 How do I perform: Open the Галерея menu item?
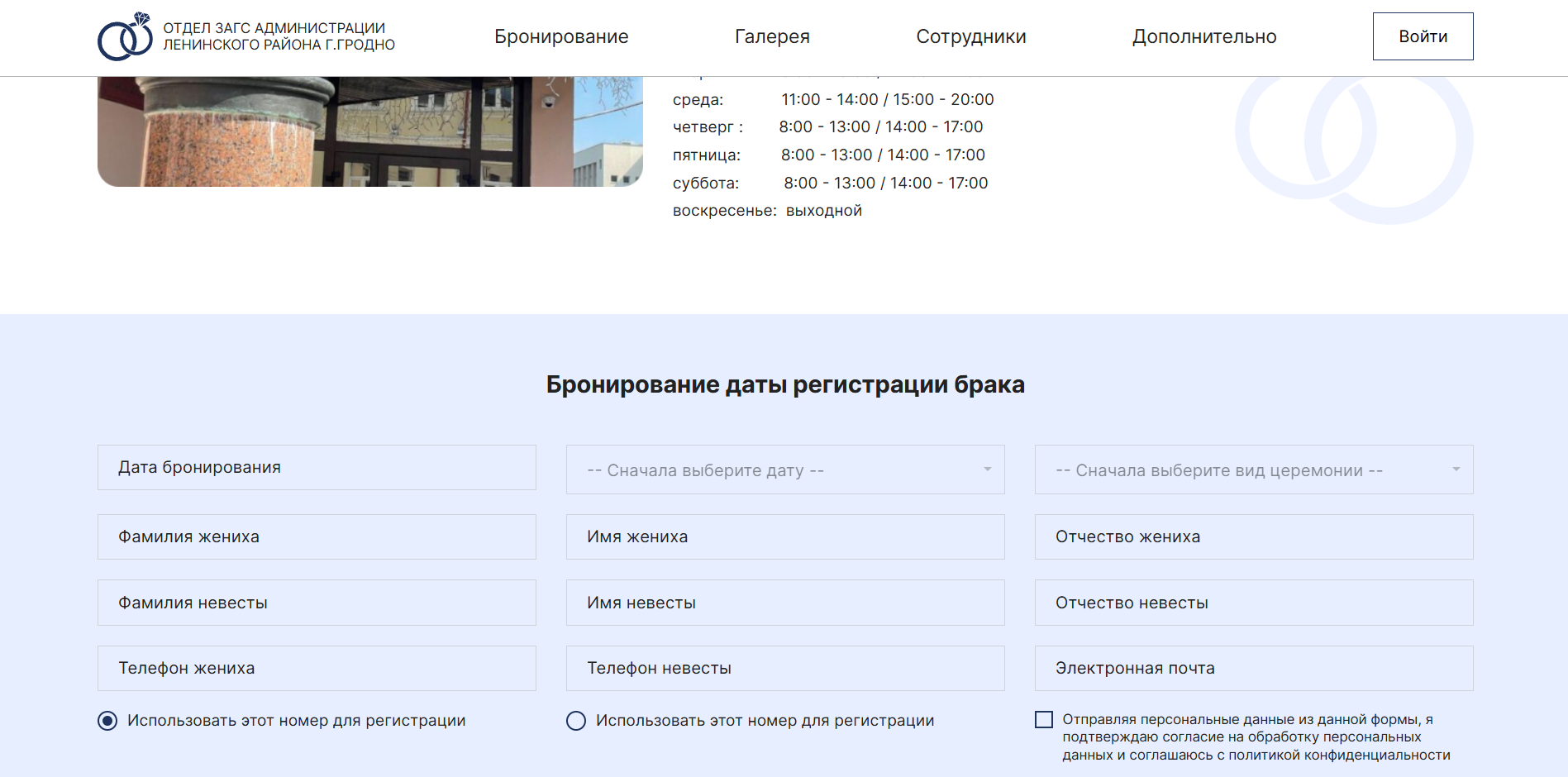point(772,36)
